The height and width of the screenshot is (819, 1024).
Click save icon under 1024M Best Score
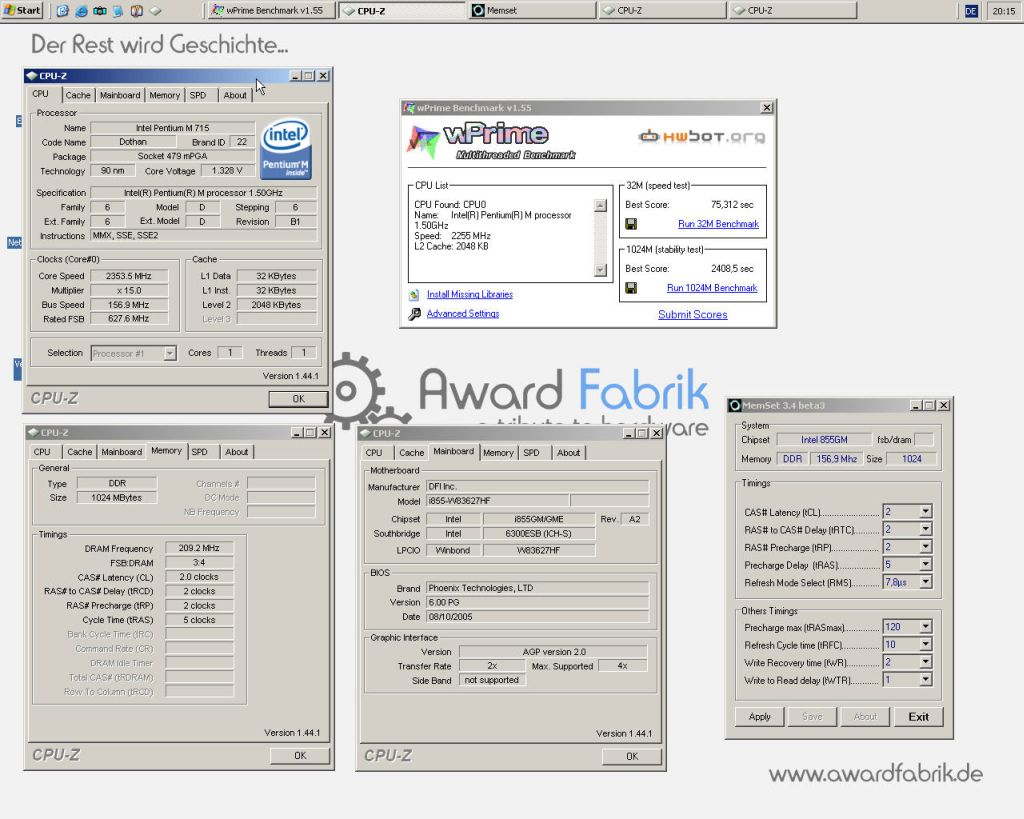631,288
